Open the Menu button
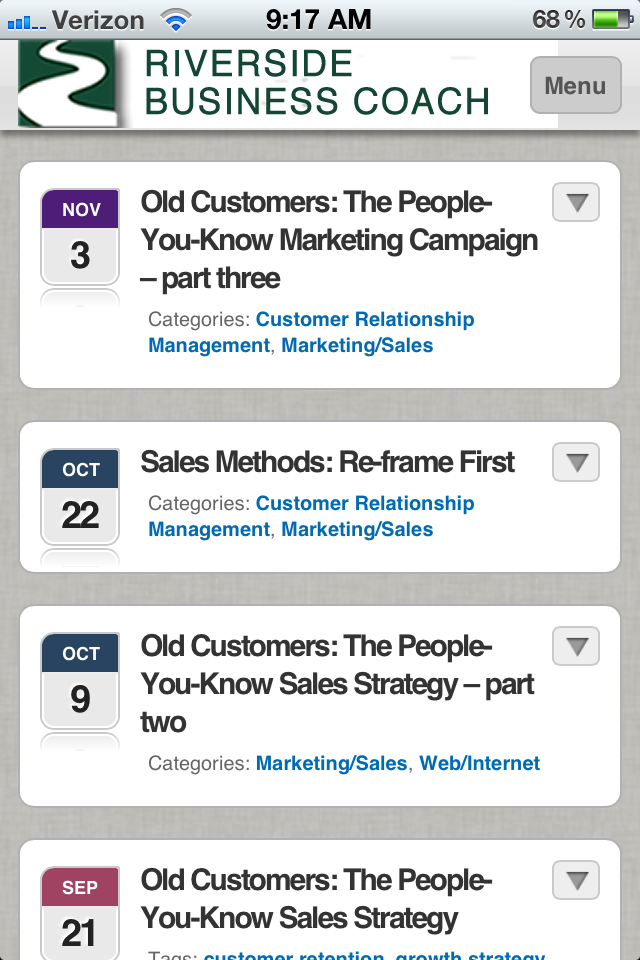 pyautogui.click(x=576, y=85)
